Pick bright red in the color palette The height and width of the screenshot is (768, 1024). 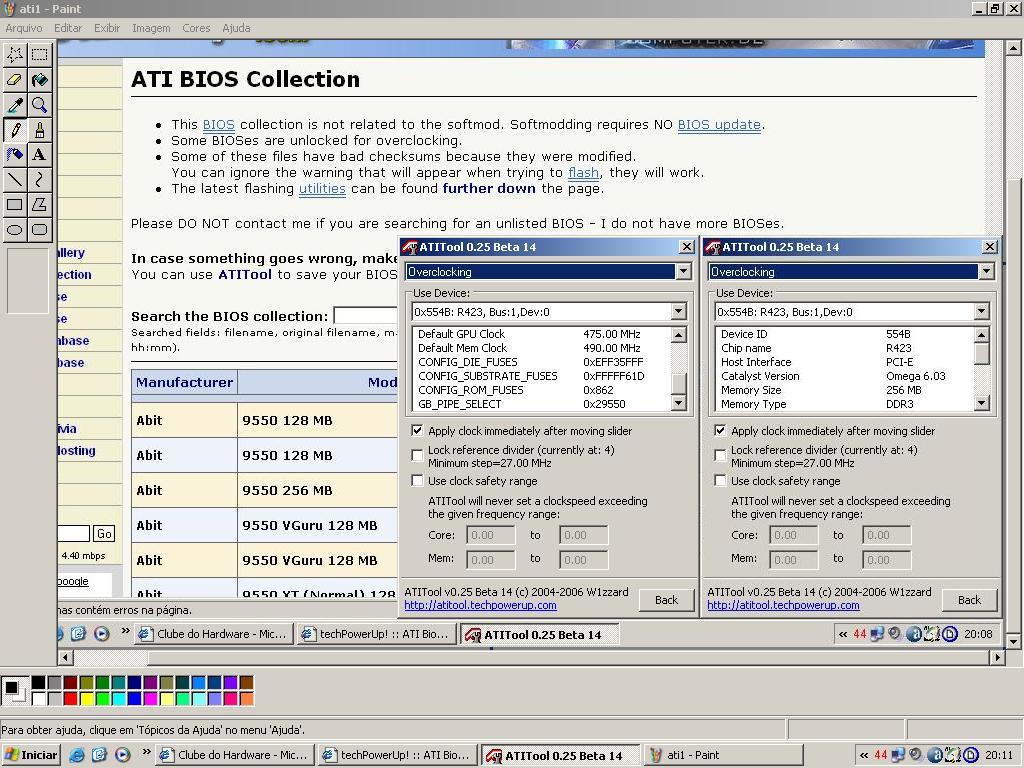coord(71,699)
